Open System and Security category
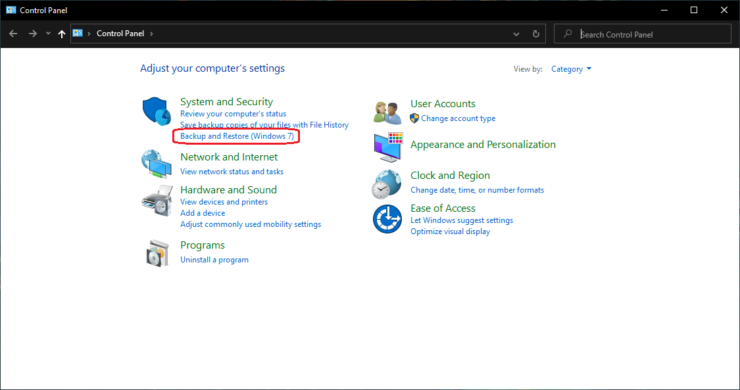 227,102
